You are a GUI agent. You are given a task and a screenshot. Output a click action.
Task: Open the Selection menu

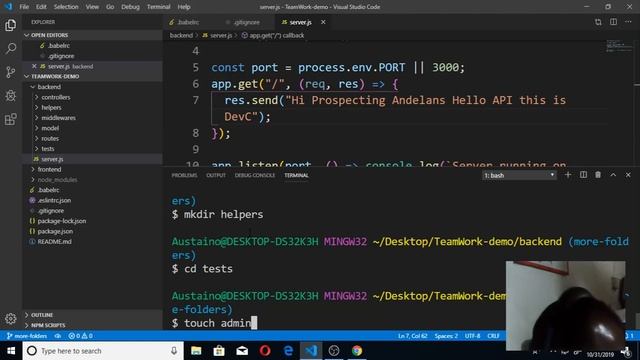pos(66,7)
